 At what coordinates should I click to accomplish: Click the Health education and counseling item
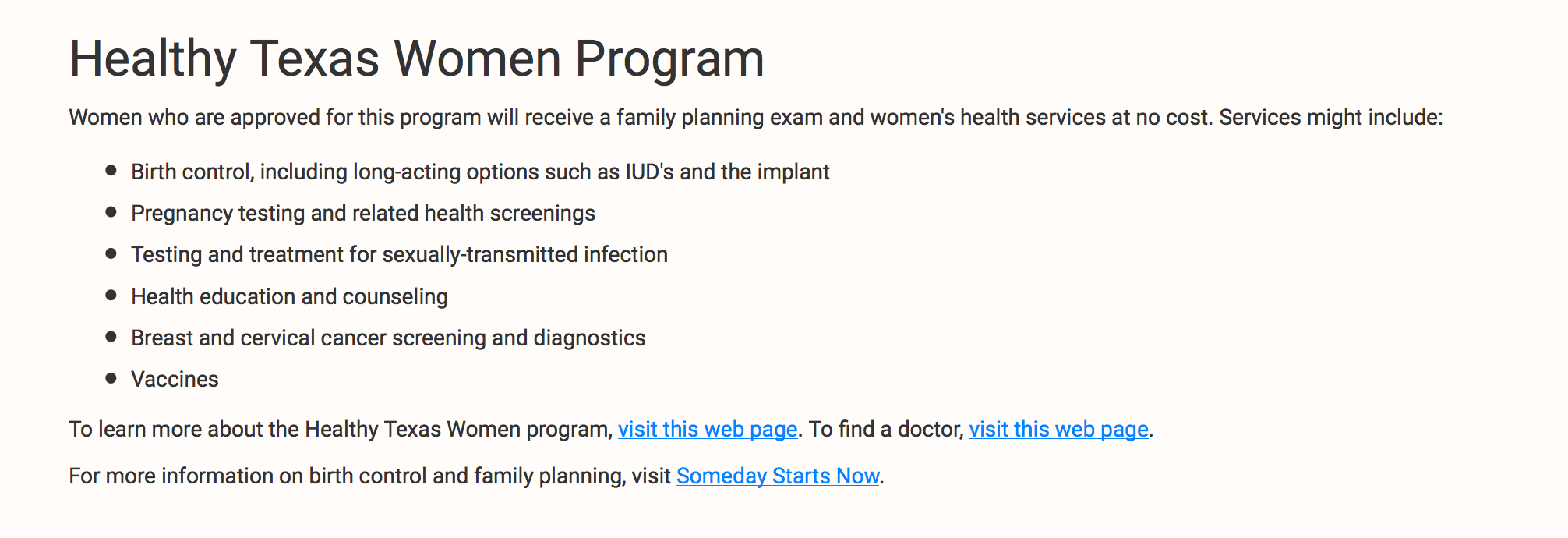(x=289, y=297)
